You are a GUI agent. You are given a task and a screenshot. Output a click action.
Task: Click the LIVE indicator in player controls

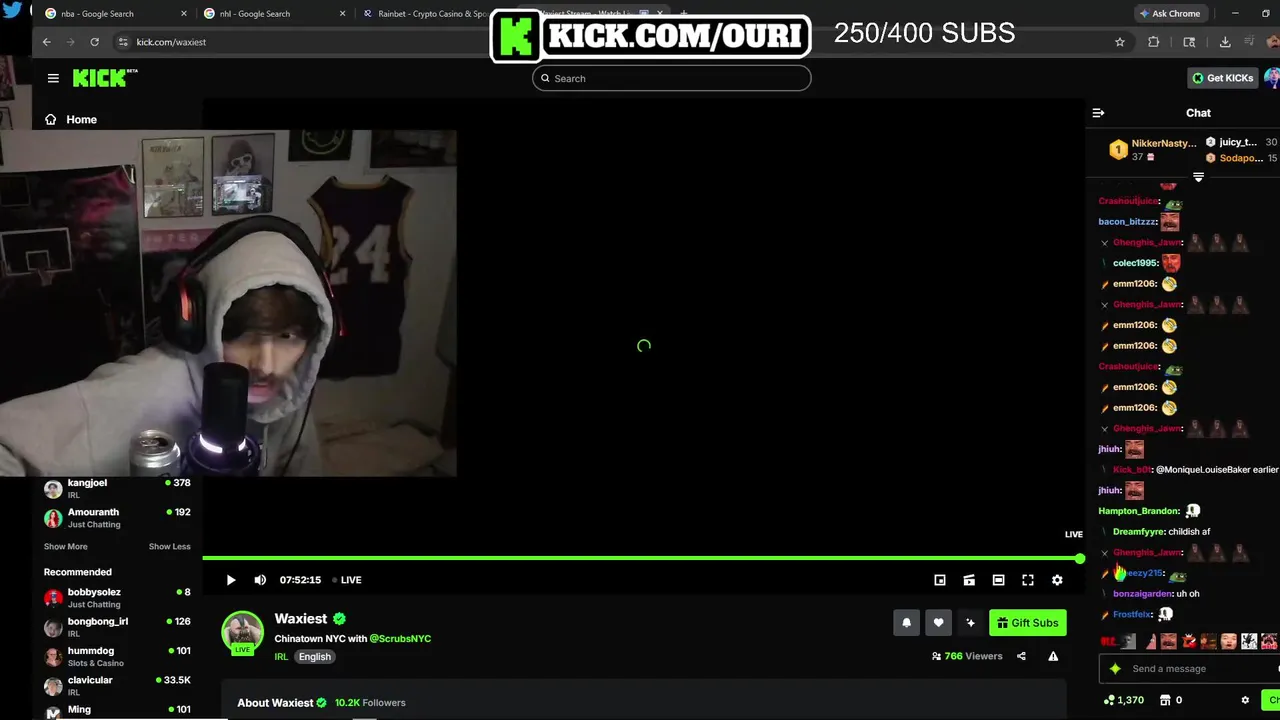(x=347, y=580)
